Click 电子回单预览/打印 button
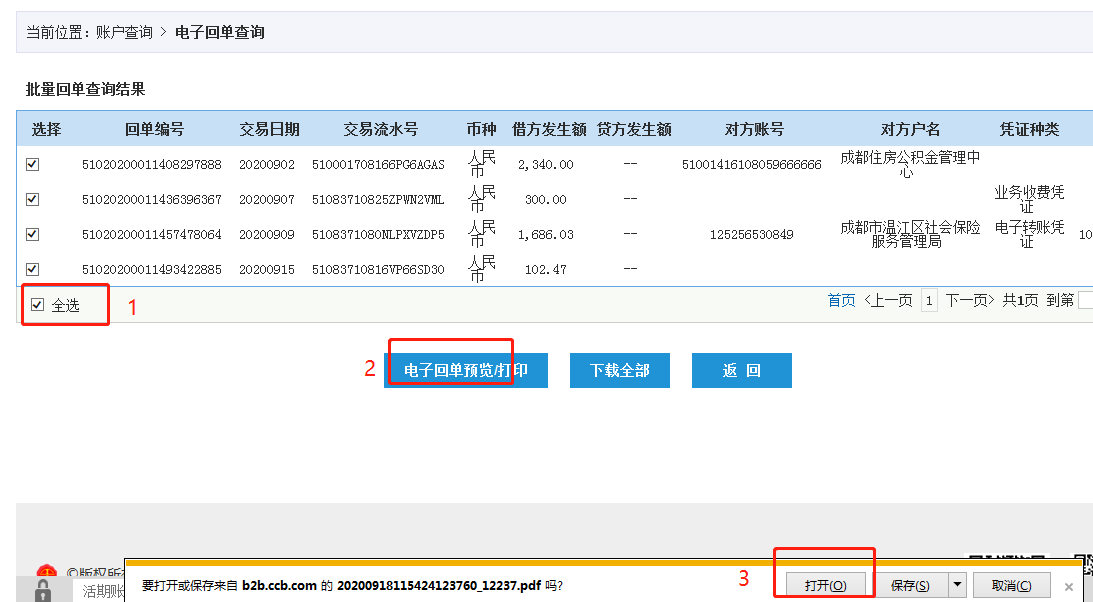 [466, 370]
